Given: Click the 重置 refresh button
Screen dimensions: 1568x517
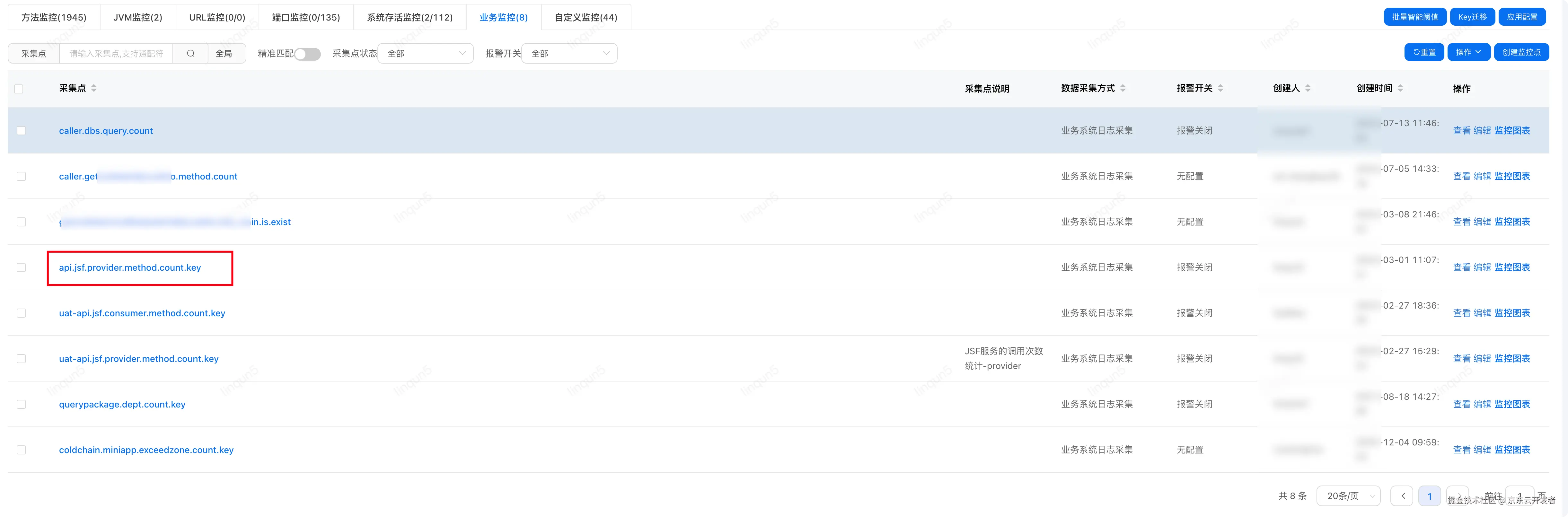Looking at the screenshot, I should 1424,52.
